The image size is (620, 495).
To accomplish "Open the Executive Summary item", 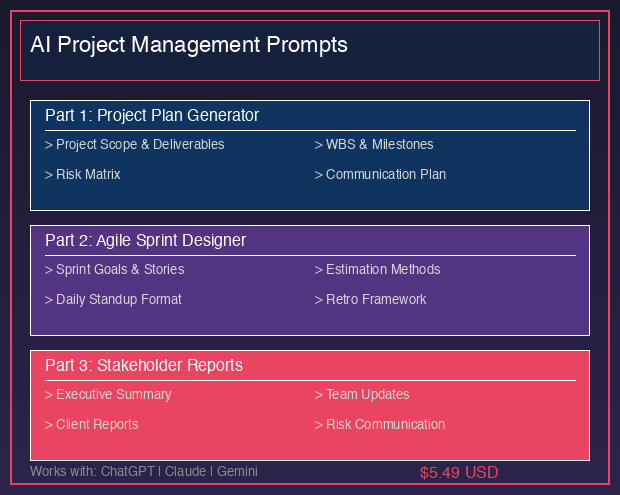I will point(108,394).
